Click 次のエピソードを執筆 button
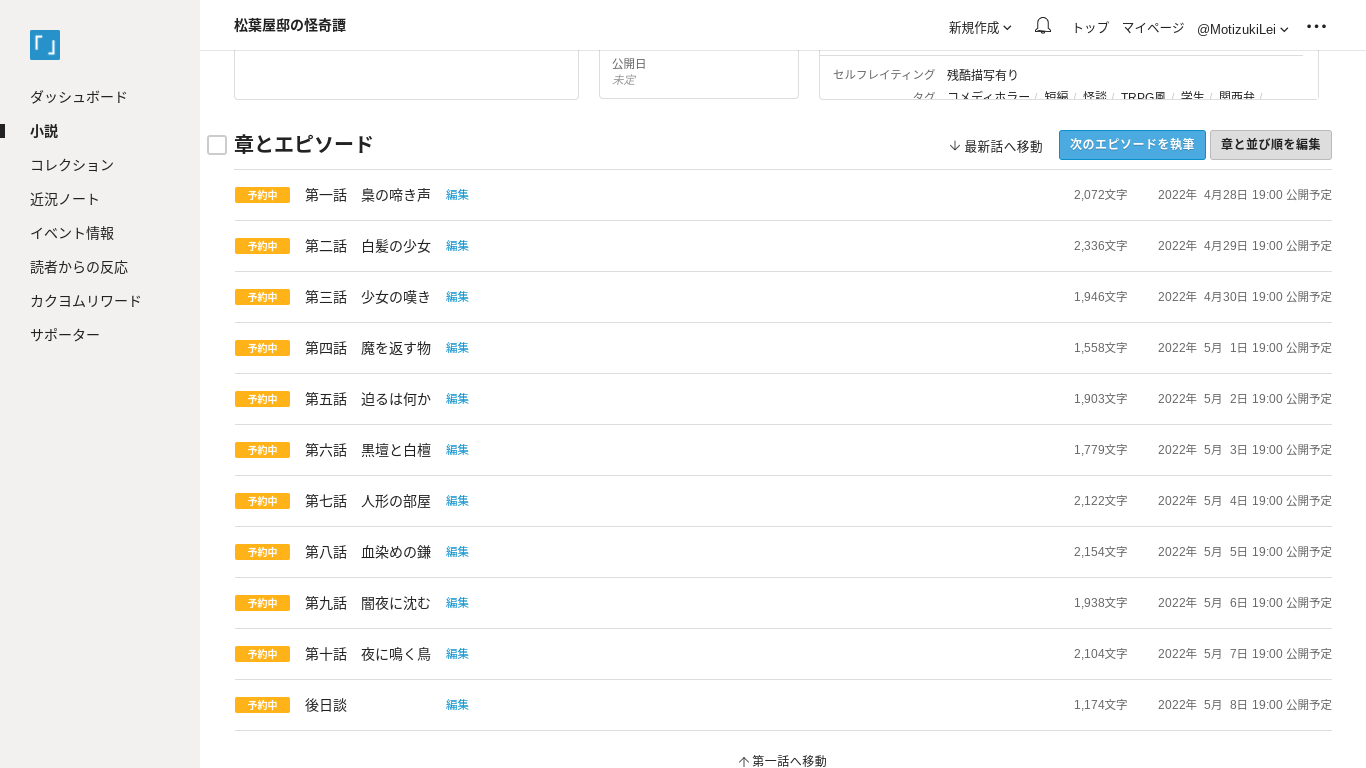 (x=1132, y=145)
